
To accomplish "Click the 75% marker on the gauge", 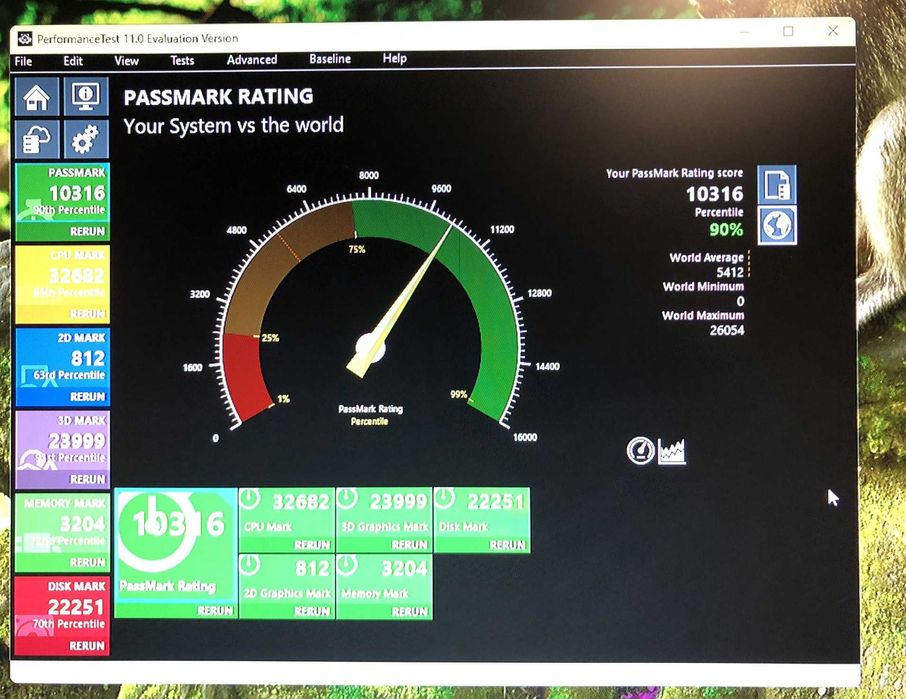I will [357, 249].
